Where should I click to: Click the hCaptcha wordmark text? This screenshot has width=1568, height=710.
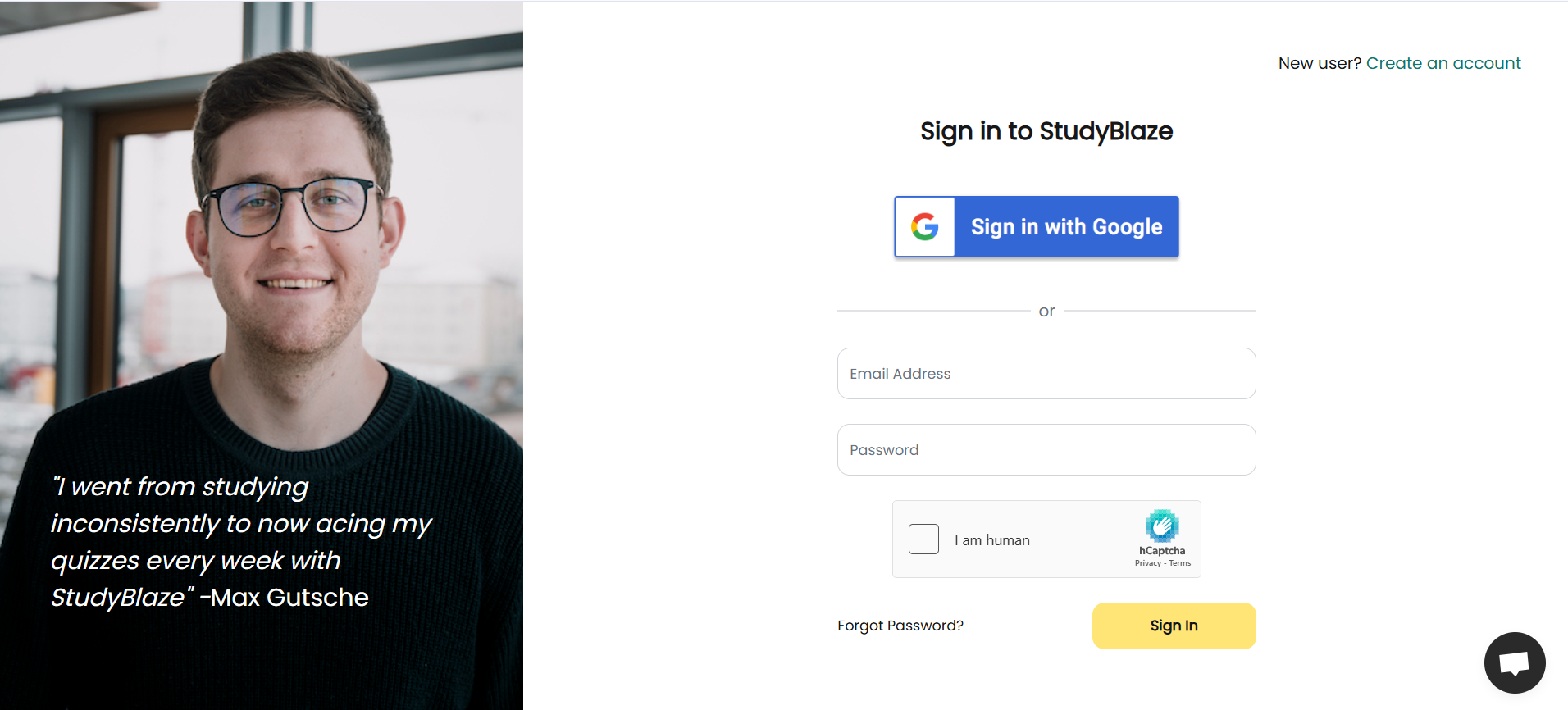(1162, 551)
